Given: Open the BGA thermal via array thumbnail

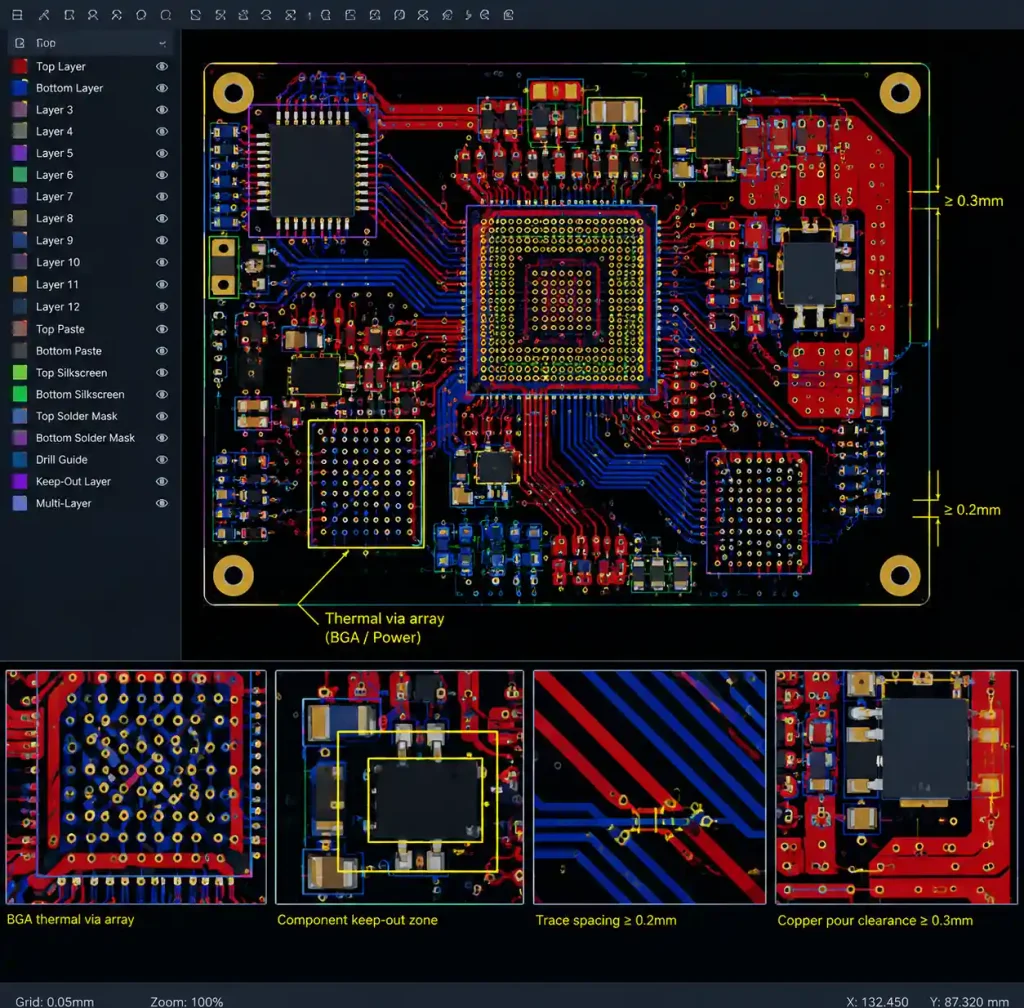Looking at the screenshot, I should tap(136, 787).
